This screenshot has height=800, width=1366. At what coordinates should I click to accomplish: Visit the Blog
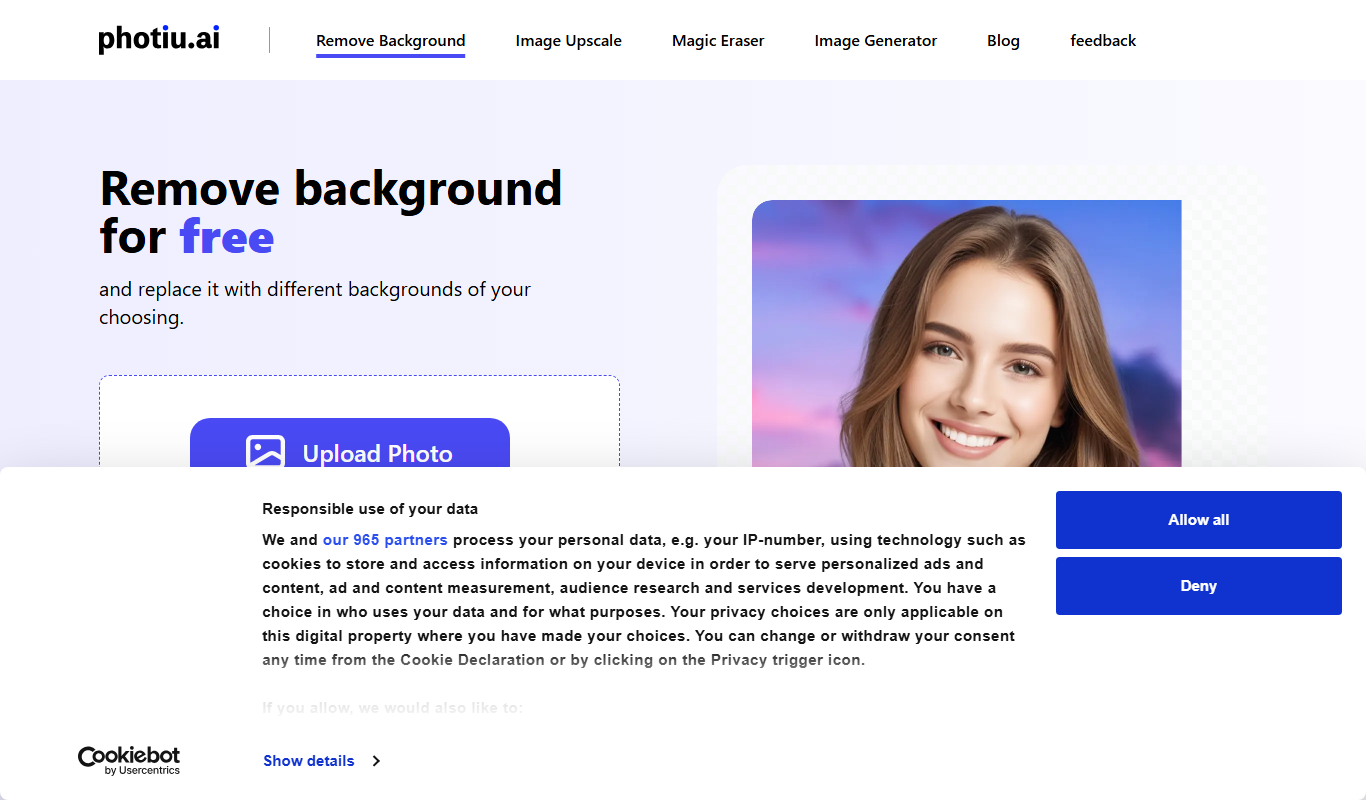tap(1003, 41)
